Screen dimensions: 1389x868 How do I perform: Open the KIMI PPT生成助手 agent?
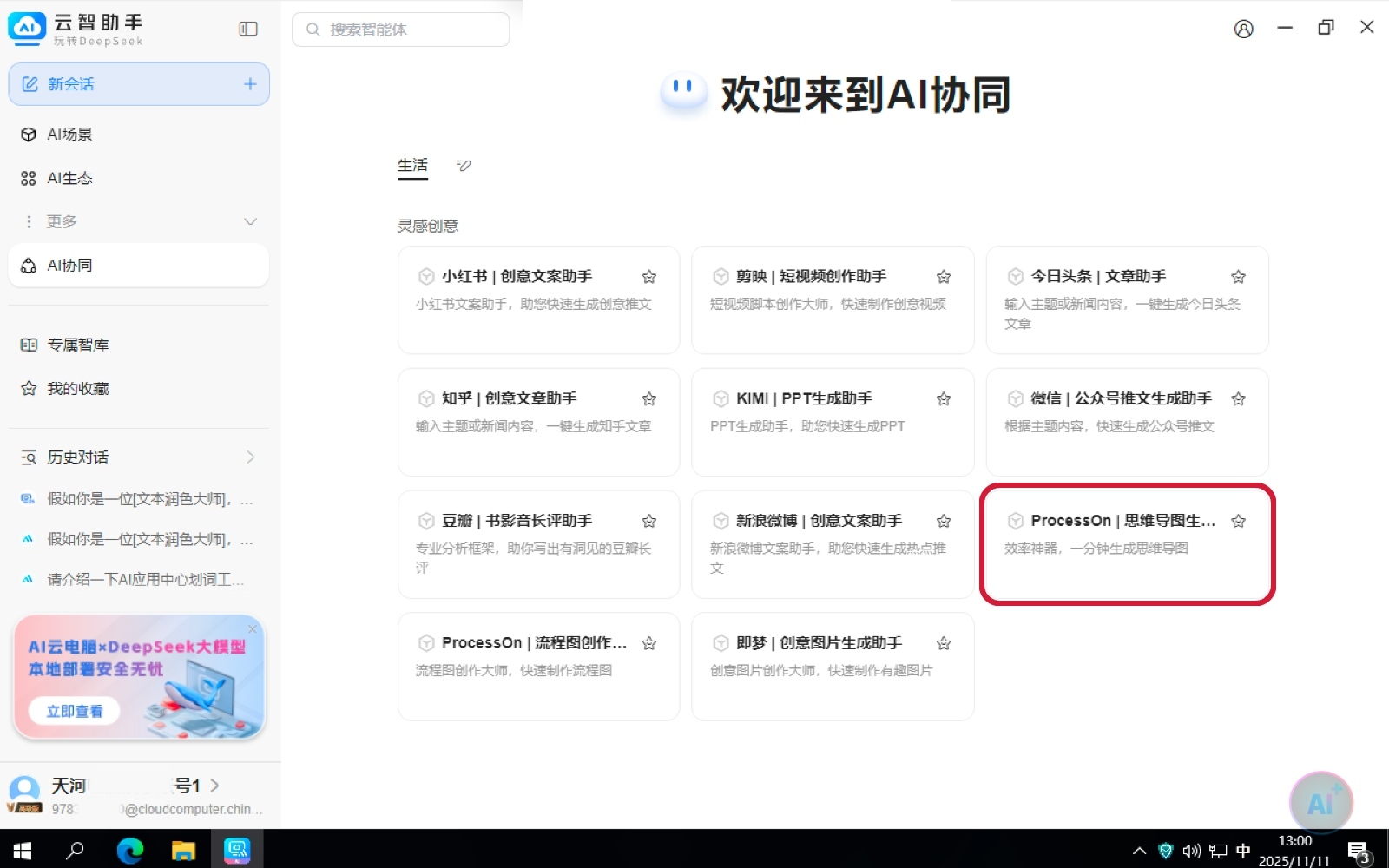pyautogui.click(x=833, y=422)
